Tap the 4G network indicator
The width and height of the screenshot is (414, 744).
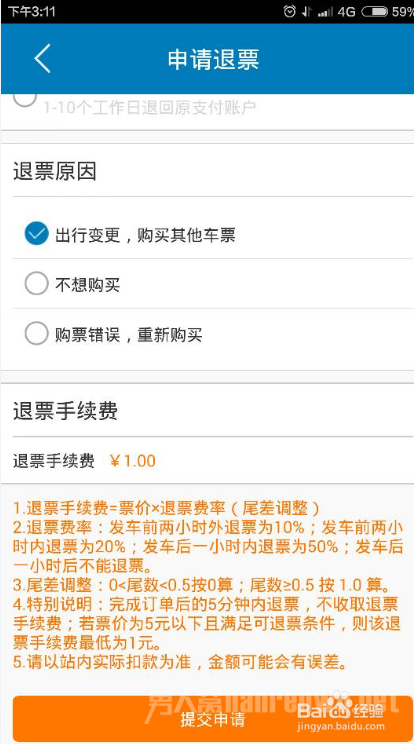pos(347,11)
